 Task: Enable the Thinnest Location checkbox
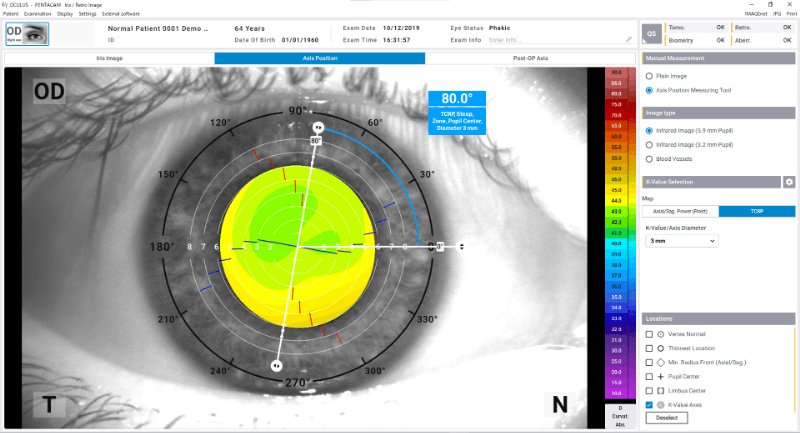click(x=649, y=348)
